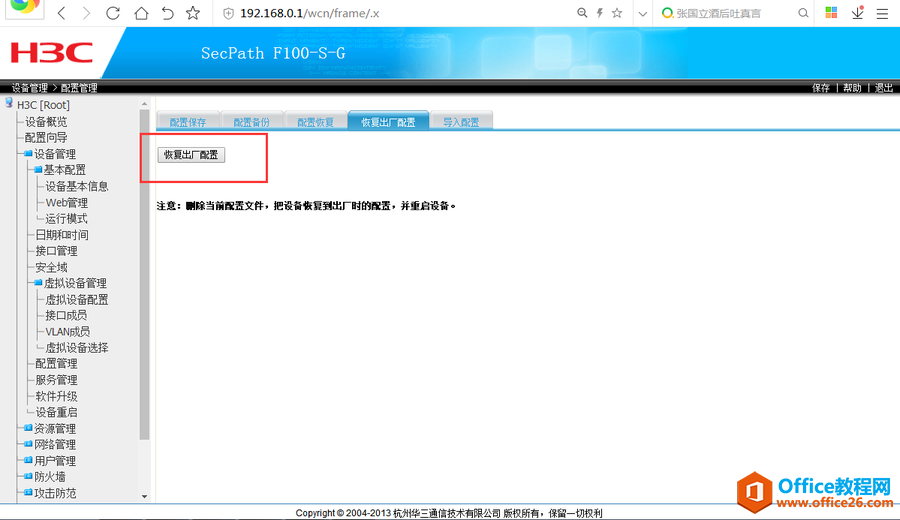Click 设备管理 in the breadcrumb bar
The height and width of the screenshot is (520, 900).
[30, 88]
